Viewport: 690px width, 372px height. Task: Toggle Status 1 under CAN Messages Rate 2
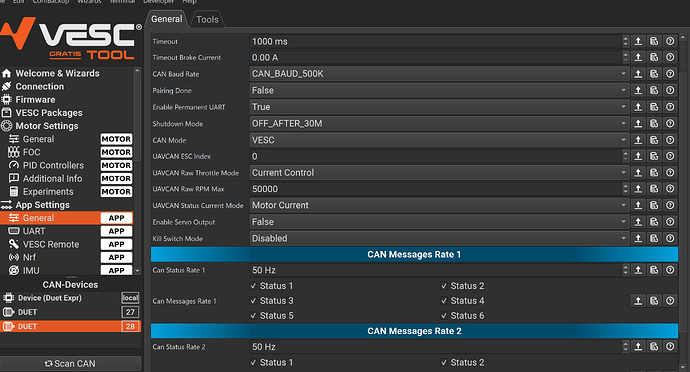coord(272,362)
